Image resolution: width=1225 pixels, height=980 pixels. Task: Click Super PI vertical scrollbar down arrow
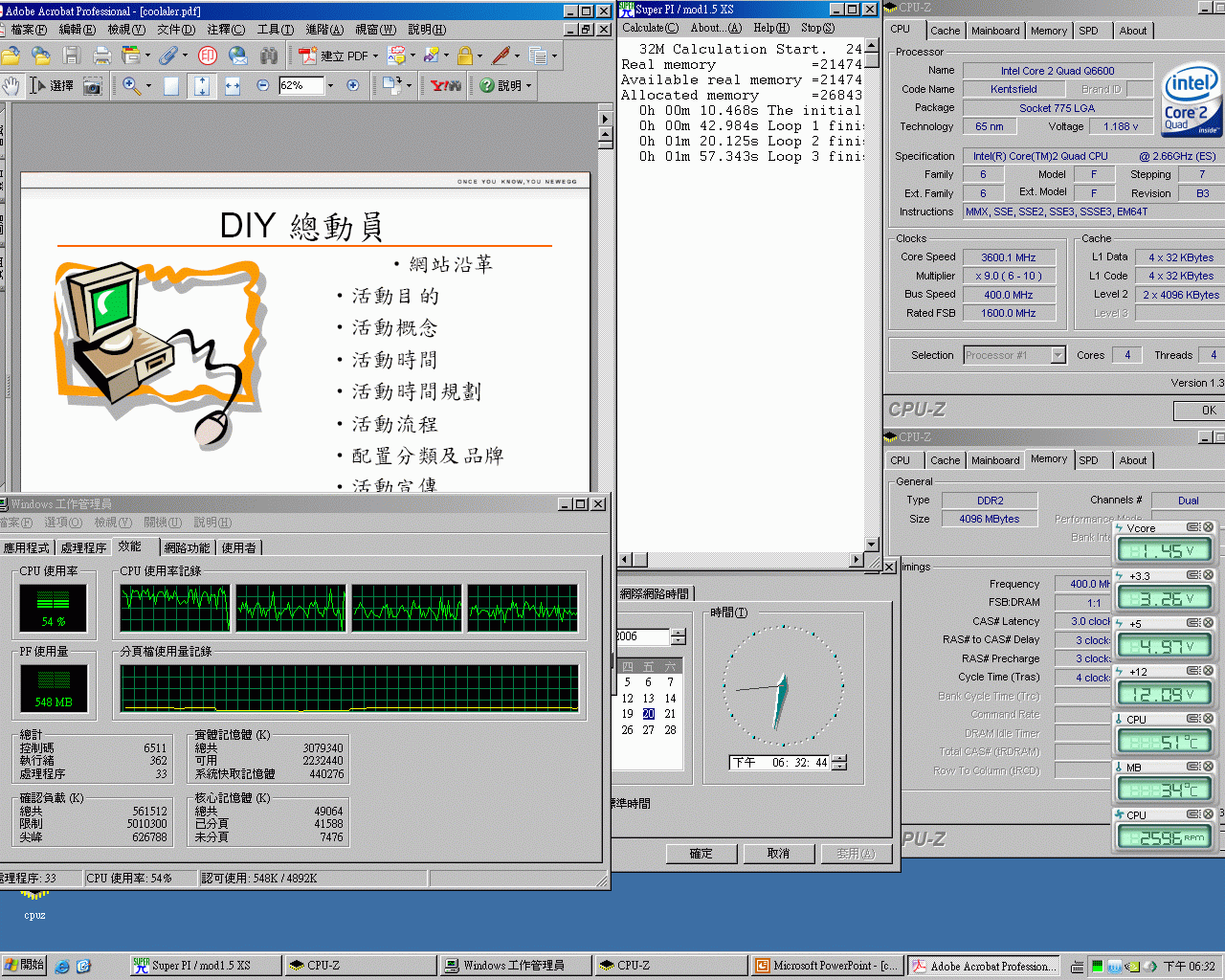[x=871, y=545]
